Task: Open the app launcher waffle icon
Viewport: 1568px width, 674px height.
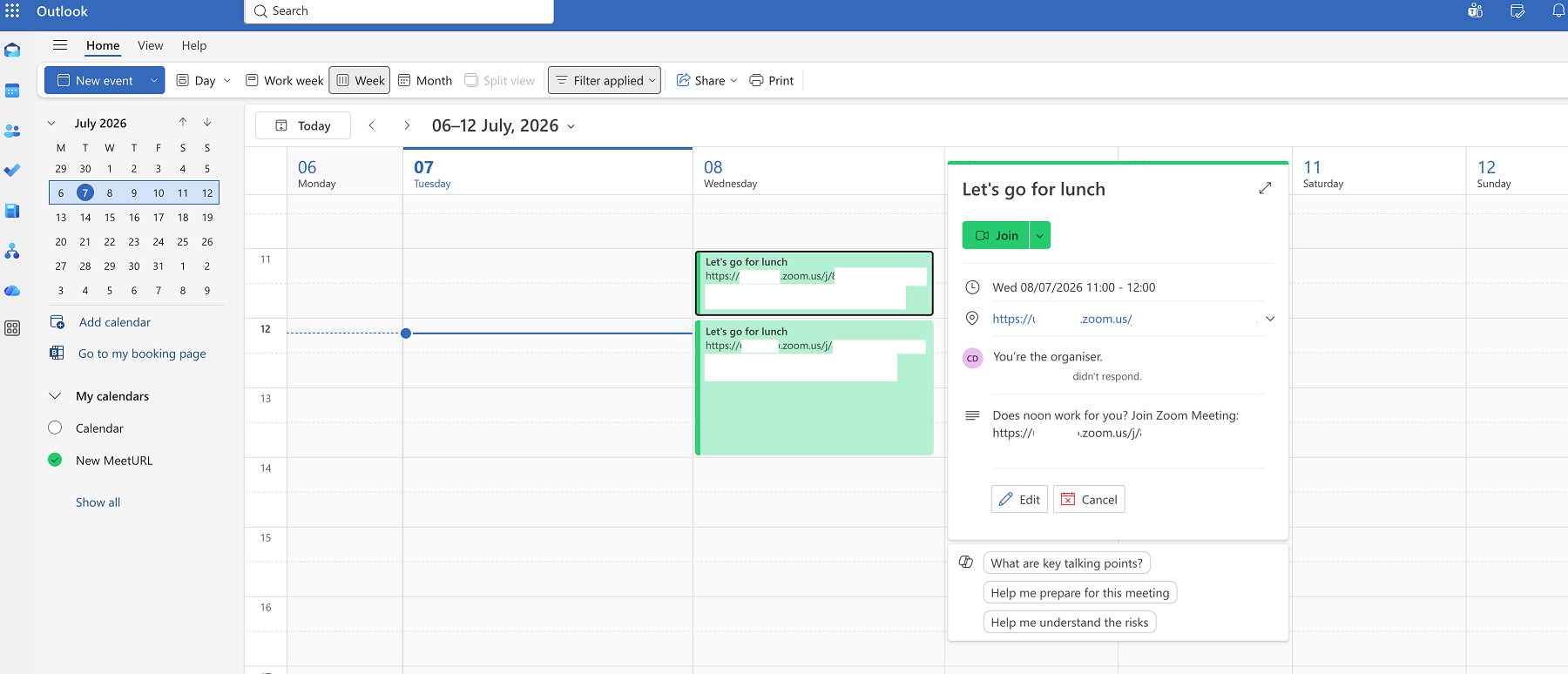Action: (x=12, y=11)
